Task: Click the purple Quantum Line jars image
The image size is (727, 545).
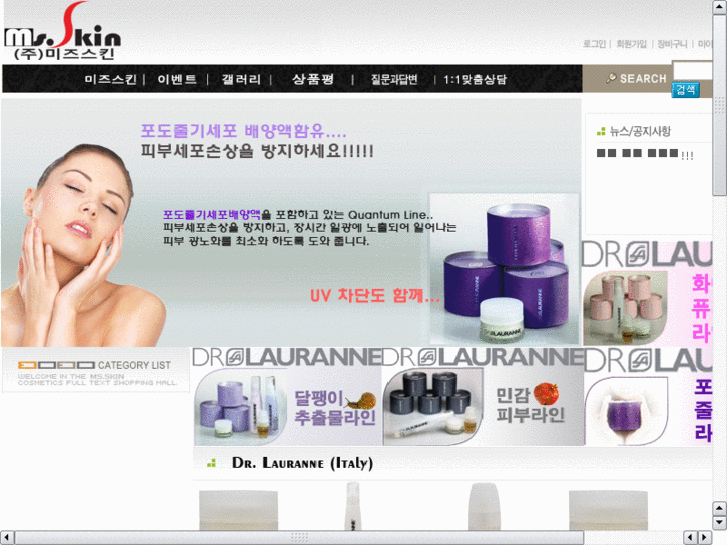Action: [x=504, y=269]
